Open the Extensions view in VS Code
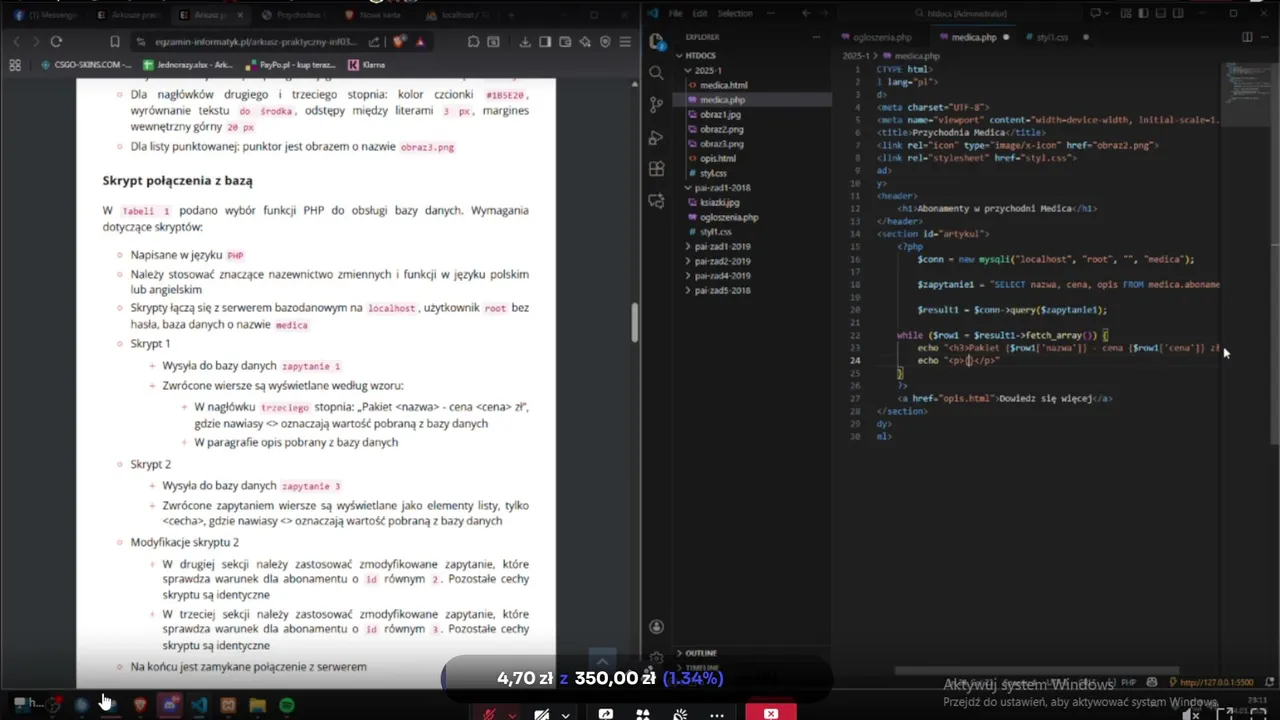 click(x=656, y=169)
